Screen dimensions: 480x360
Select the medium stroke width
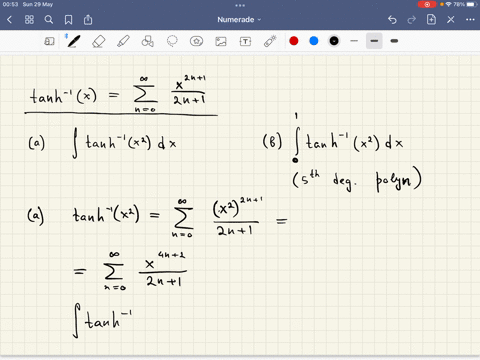coord(374,41)
